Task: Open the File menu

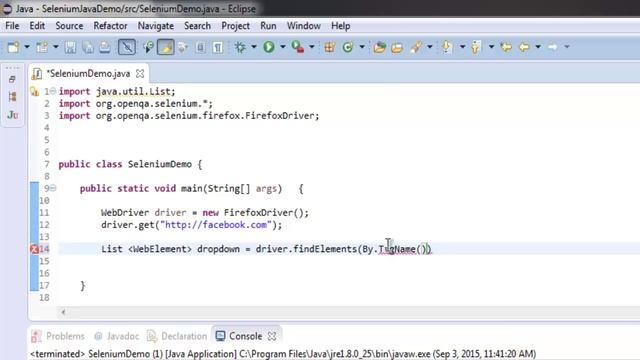Action: pos(12,26)
